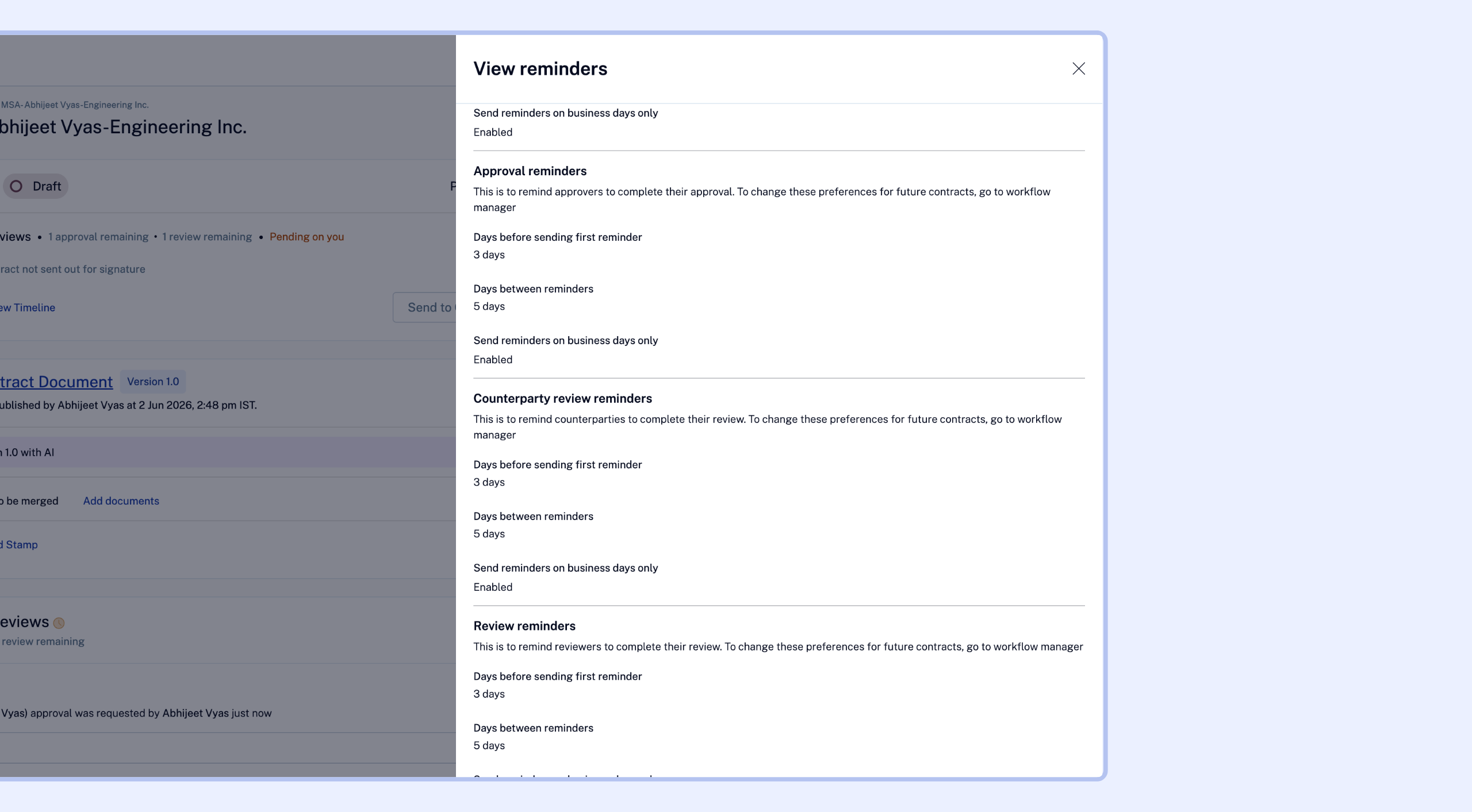Click the 'with AI' highlighted banner row
Image resolution: width=1472 pixels, height=812 pixels.
click(228, 452)
